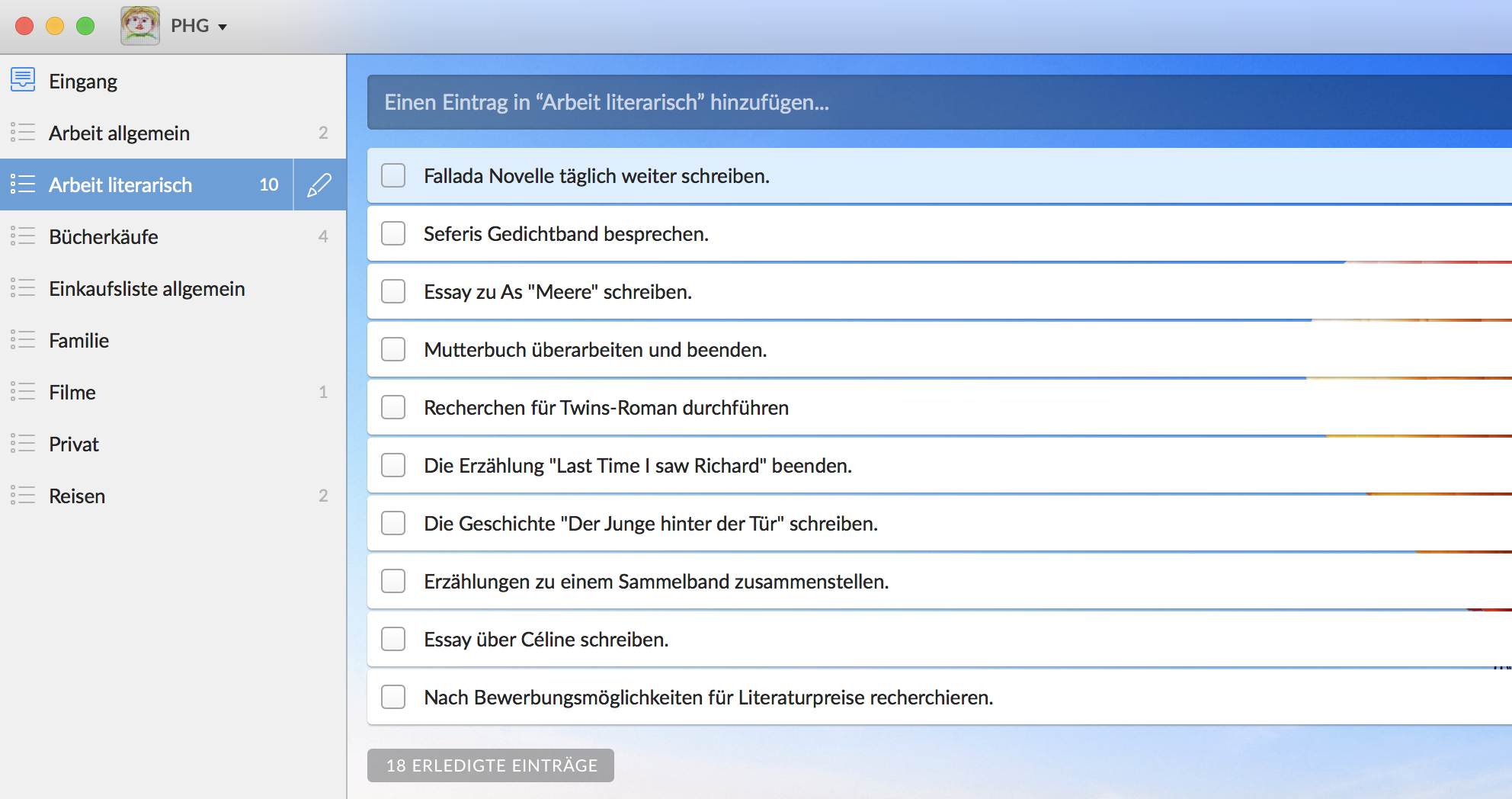Viewport: 1512px width, 799px height.
Task: Click the text Recherchen für Twins-Roman durchführen
Action: [606, 408]
